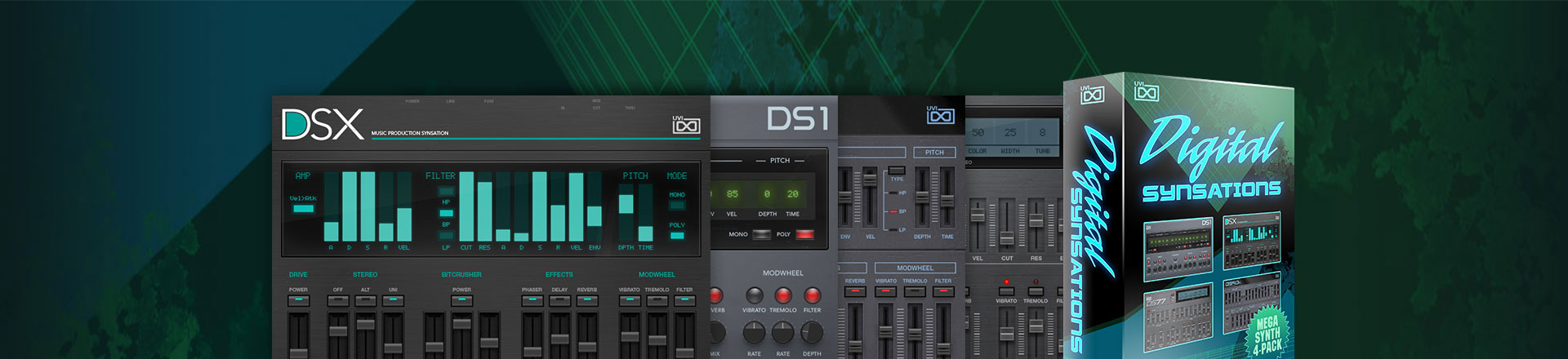Screen dimensions: 1568x359
Task: Enable MONO mode in DSX
Action: point(677,206)
